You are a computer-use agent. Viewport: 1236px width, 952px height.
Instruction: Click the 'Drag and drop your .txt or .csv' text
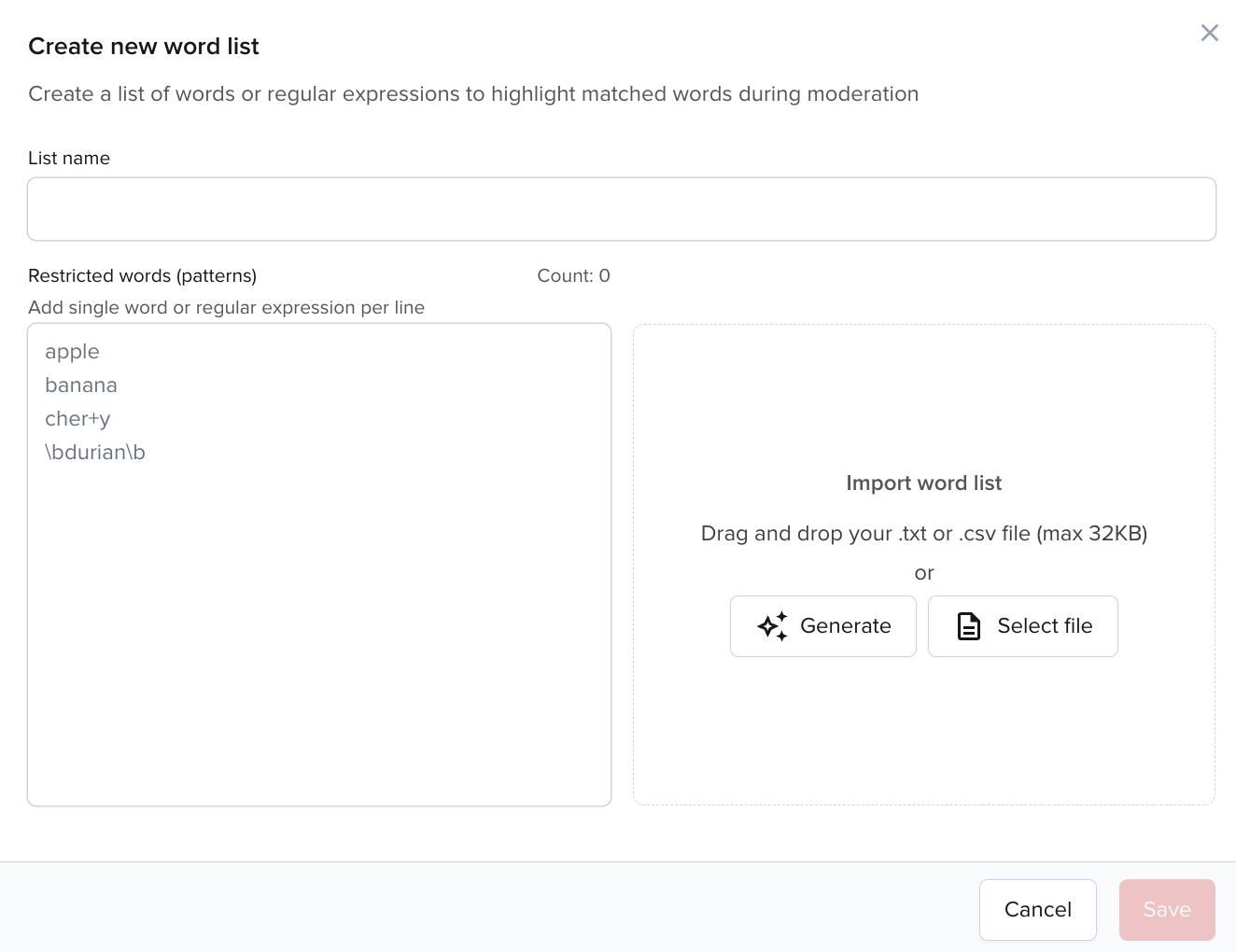(924, 533)
